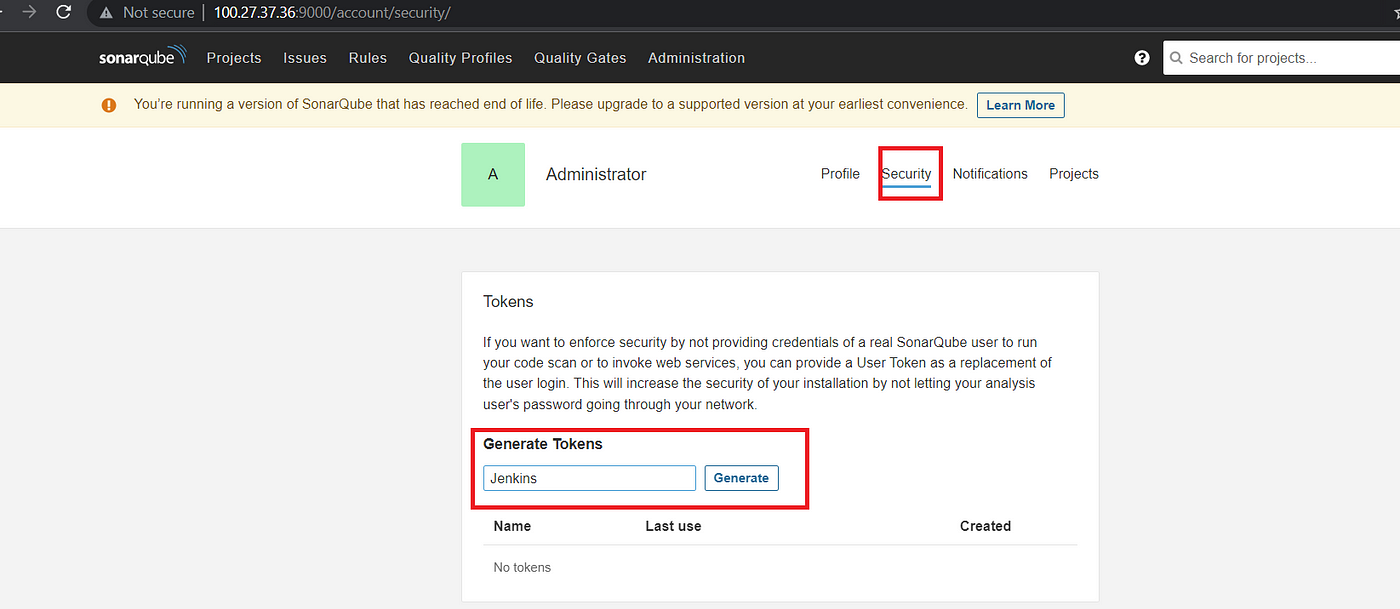The height and width of the screenshot is (609, 1400).
Task: Click the Not secure warning icon
Action: (106, 13)
